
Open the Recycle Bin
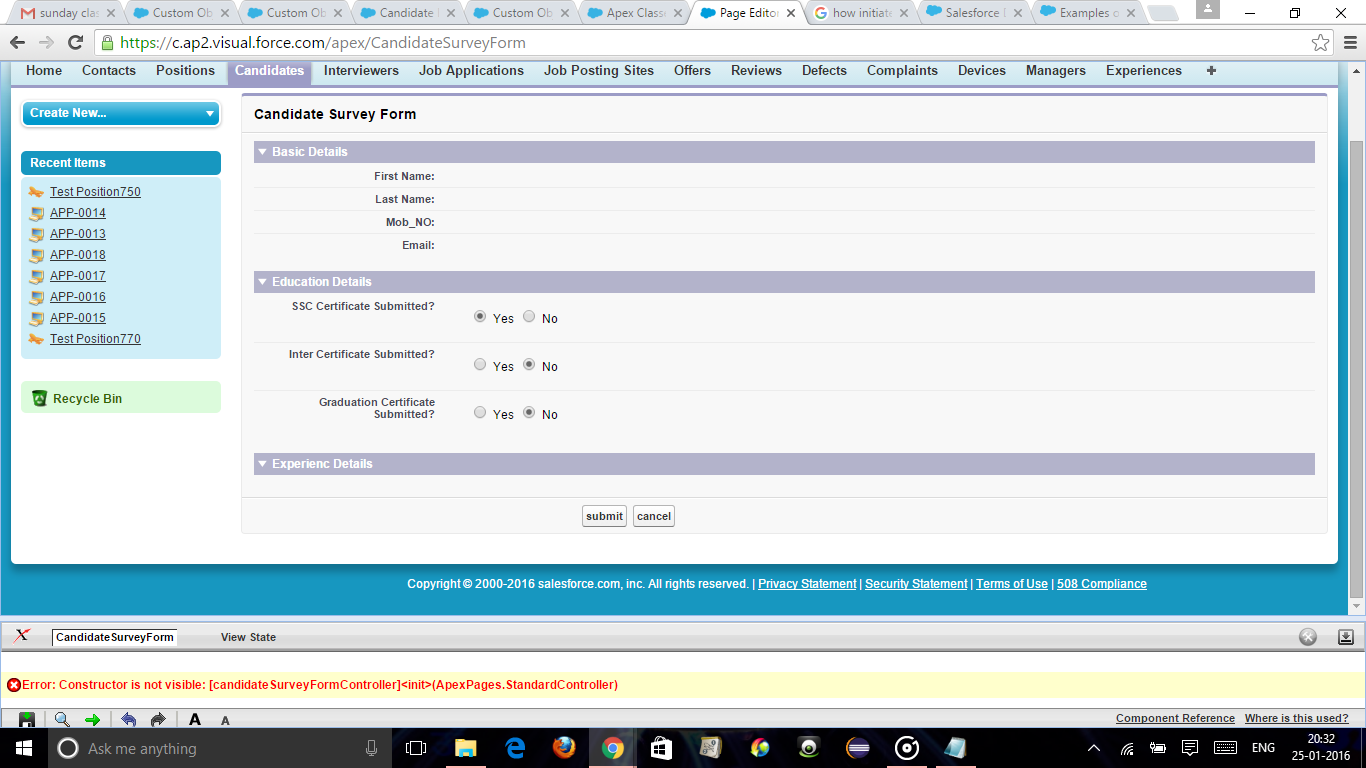pos(88,398)
